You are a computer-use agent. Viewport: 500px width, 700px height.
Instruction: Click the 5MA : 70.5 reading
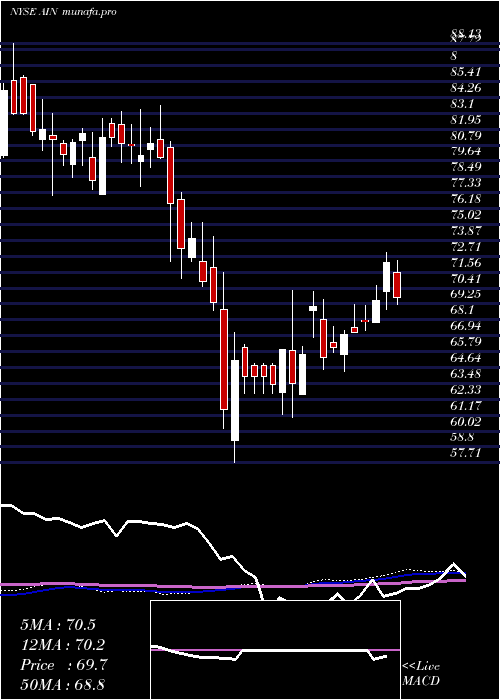[58, 625]
